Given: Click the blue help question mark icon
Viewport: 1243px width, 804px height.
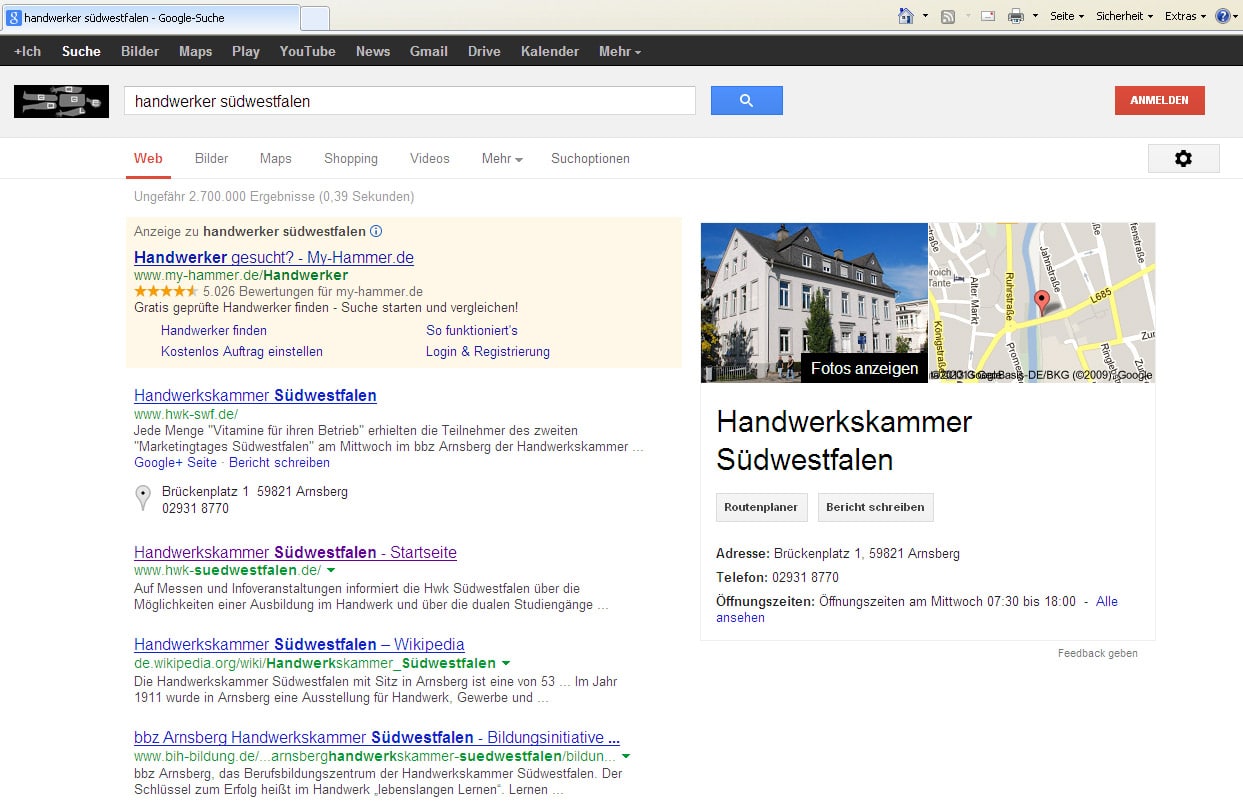Looking at the screenshot, I should tap(1222, 16).
